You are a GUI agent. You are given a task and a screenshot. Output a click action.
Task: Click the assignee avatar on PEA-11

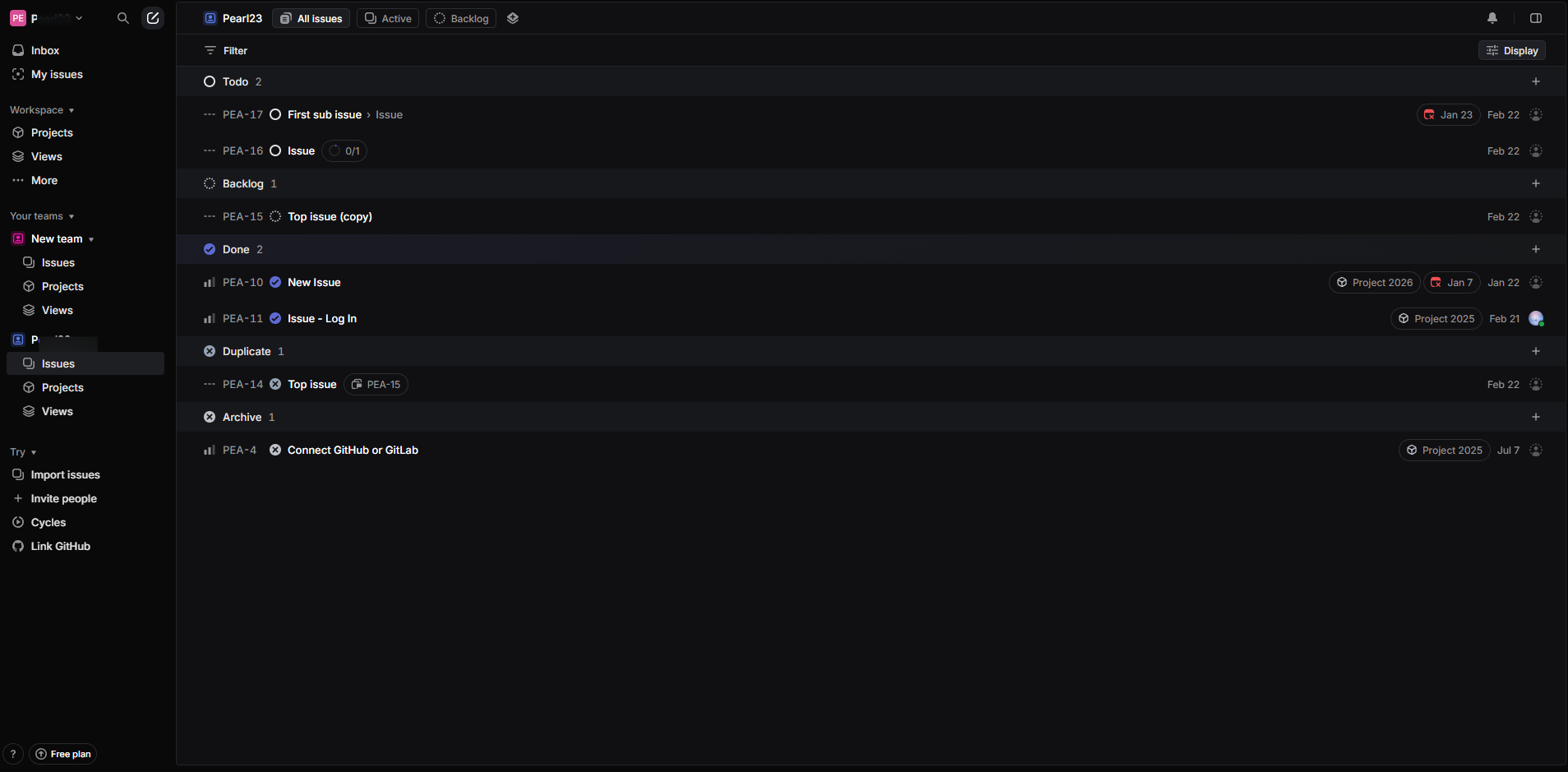tap(1536, 318)
